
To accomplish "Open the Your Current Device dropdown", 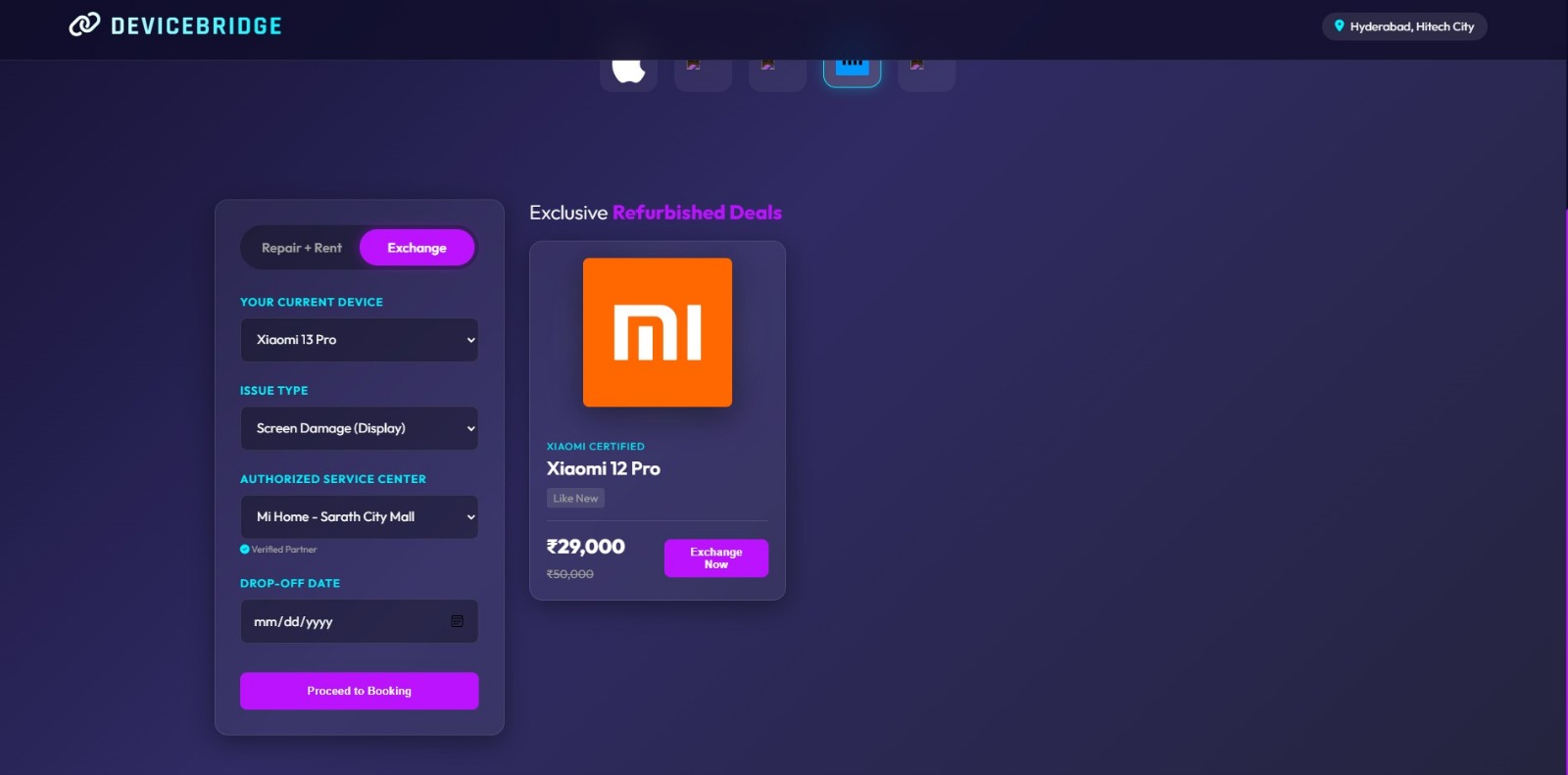I will [359, 340].
